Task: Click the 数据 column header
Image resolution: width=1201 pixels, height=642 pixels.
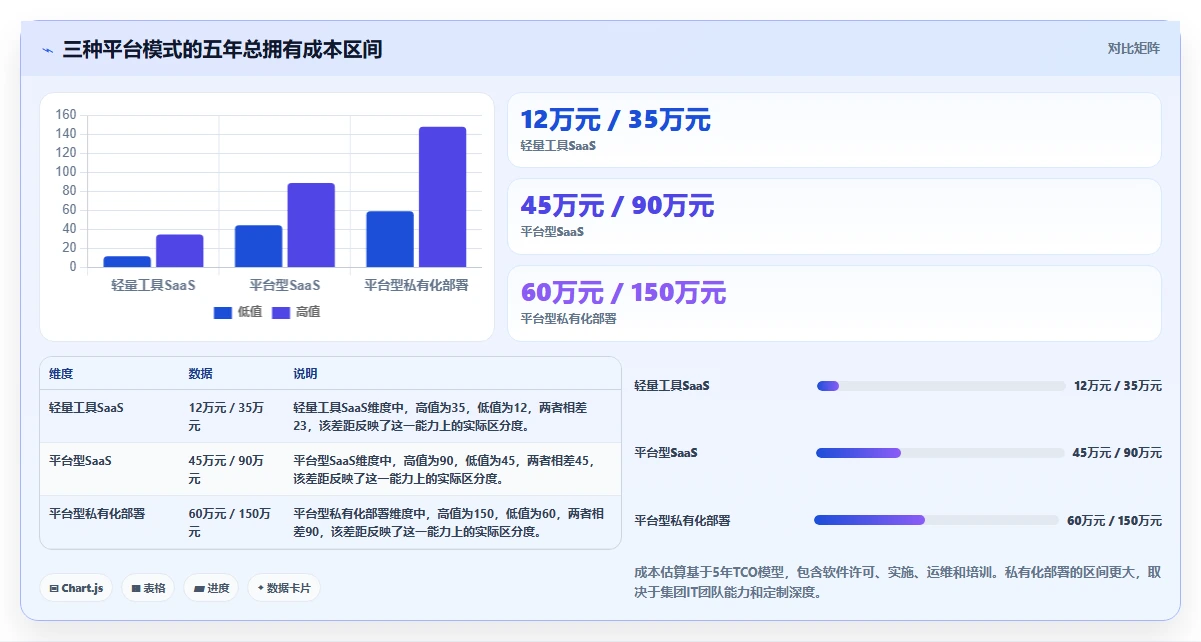Action: pyautogui.click(x=200, y=374)
